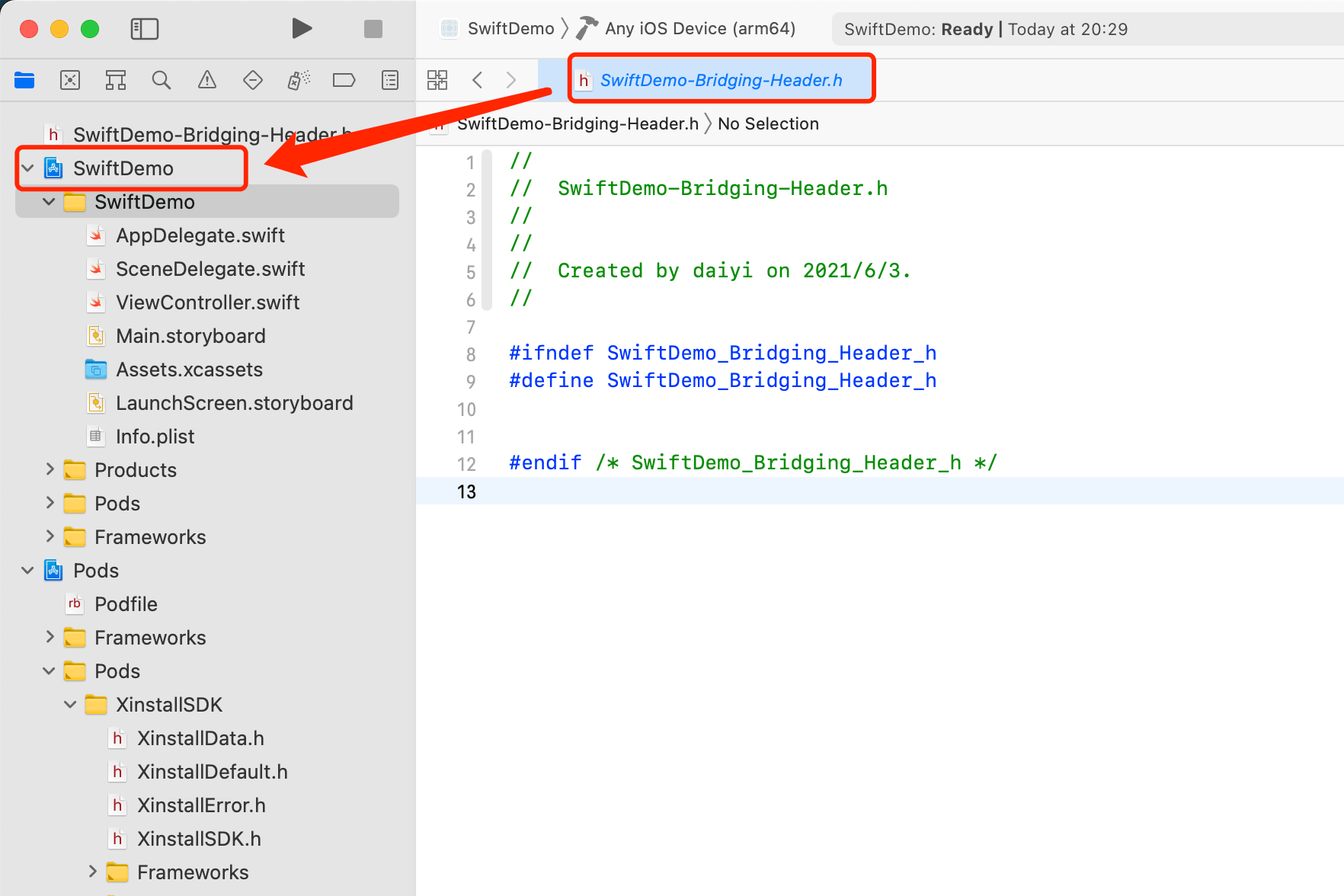Open Assets.xcassets

pyautogui.click(x=189, y=370)
